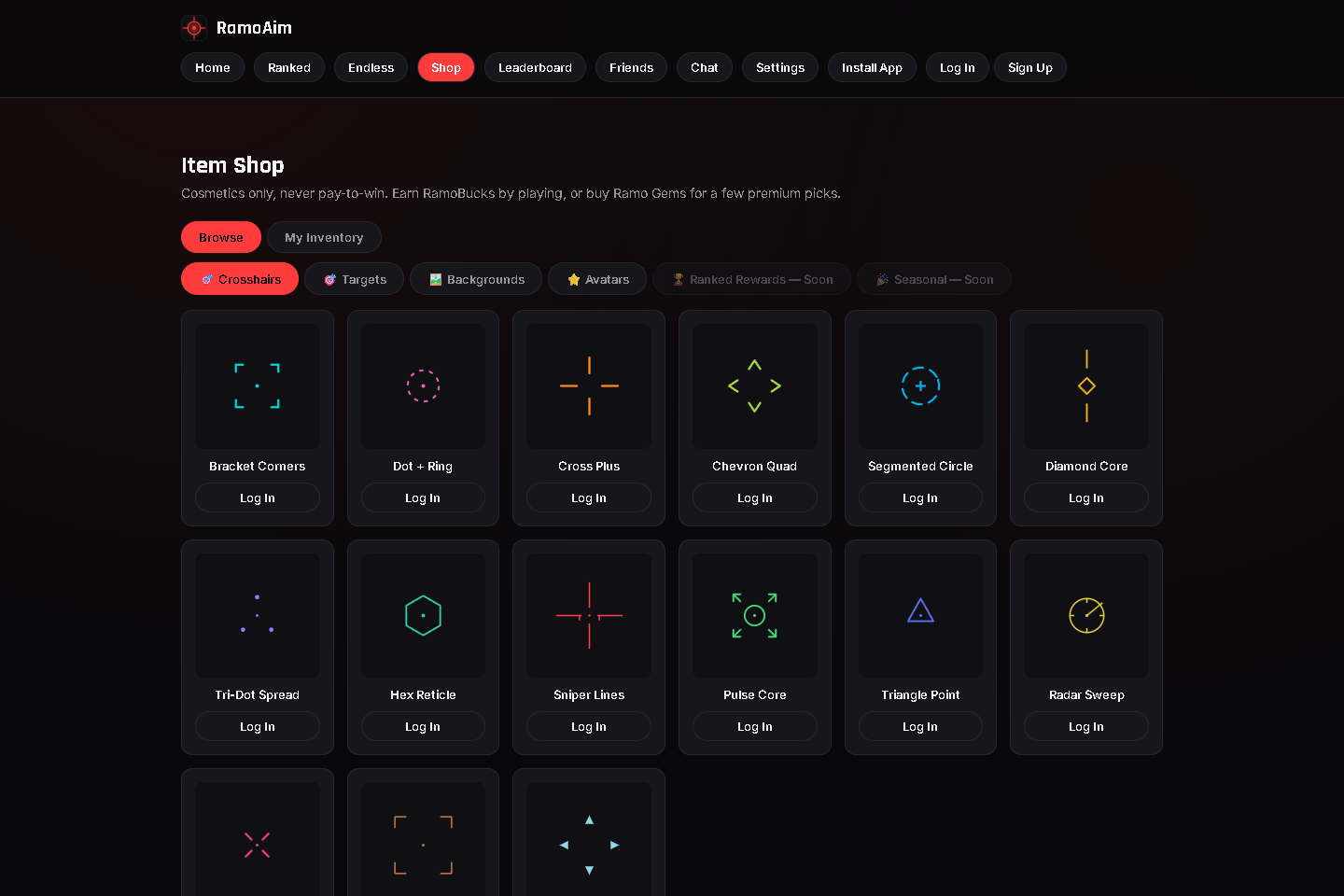Click Log In under Radar Sweep
1344x896 pixels.
pos(1086,726)
